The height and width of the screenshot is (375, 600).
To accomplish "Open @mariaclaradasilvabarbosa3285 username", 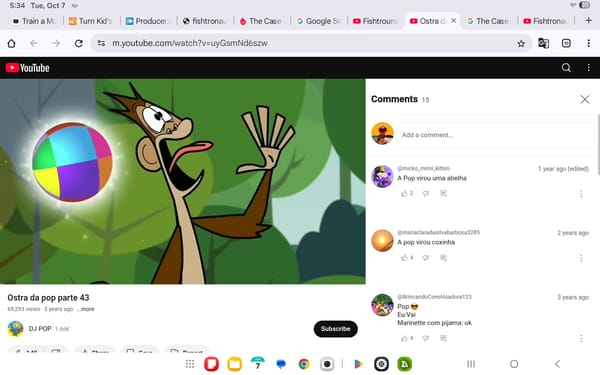I will [439, 233].
